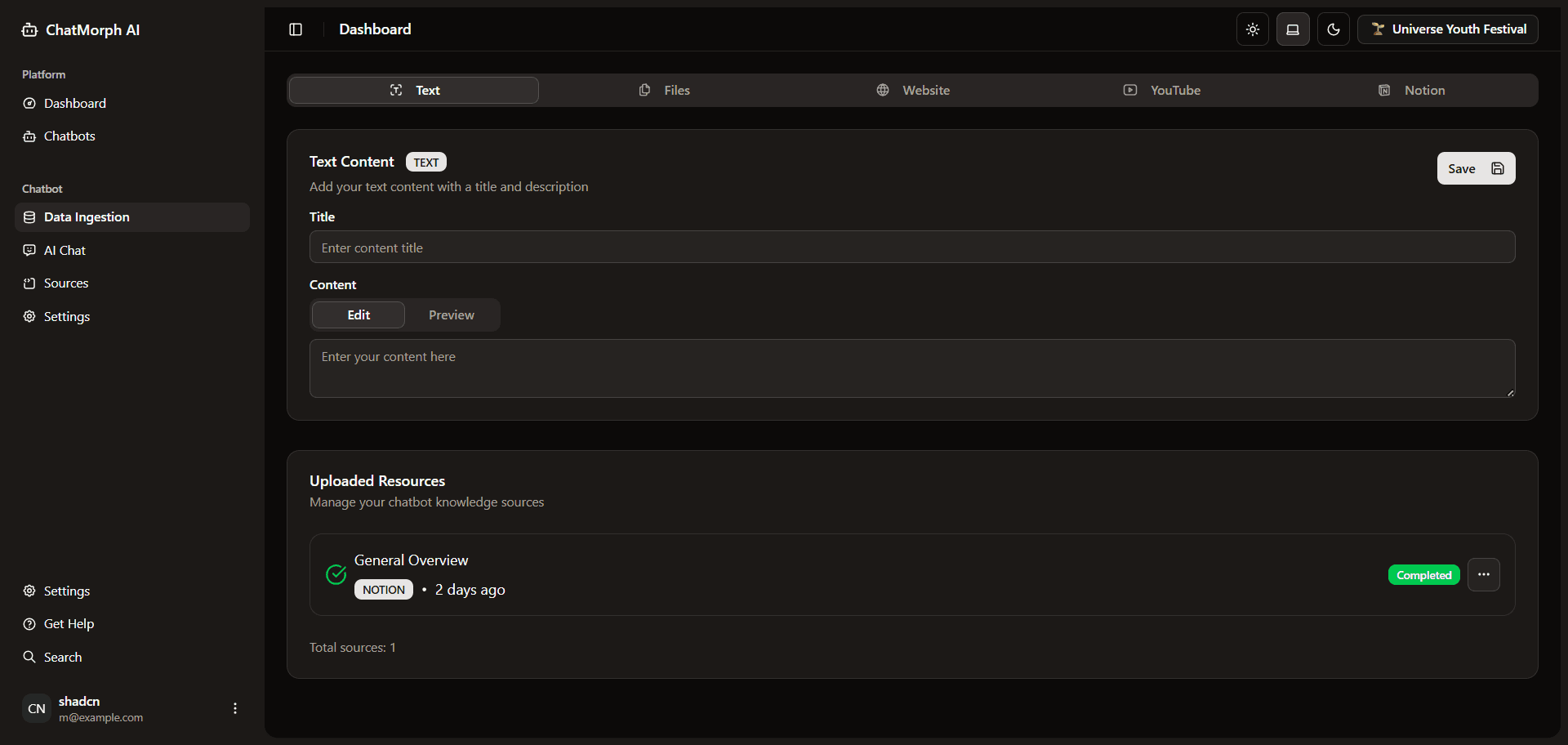Enable dark mode moon icon
1568x745 pixels.
(1333, 29)
